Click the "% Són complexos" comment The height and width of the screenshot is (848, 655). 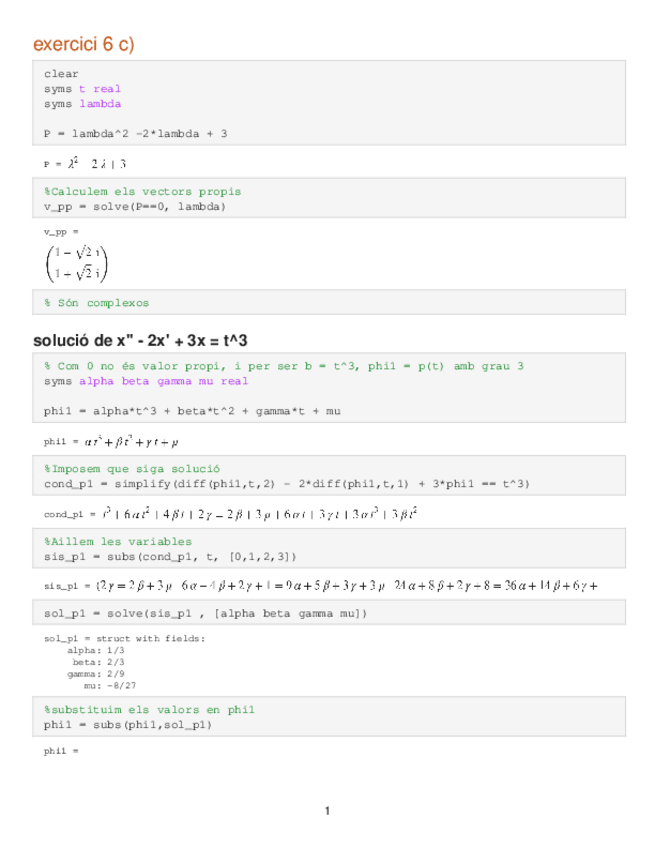pos(96,302)
